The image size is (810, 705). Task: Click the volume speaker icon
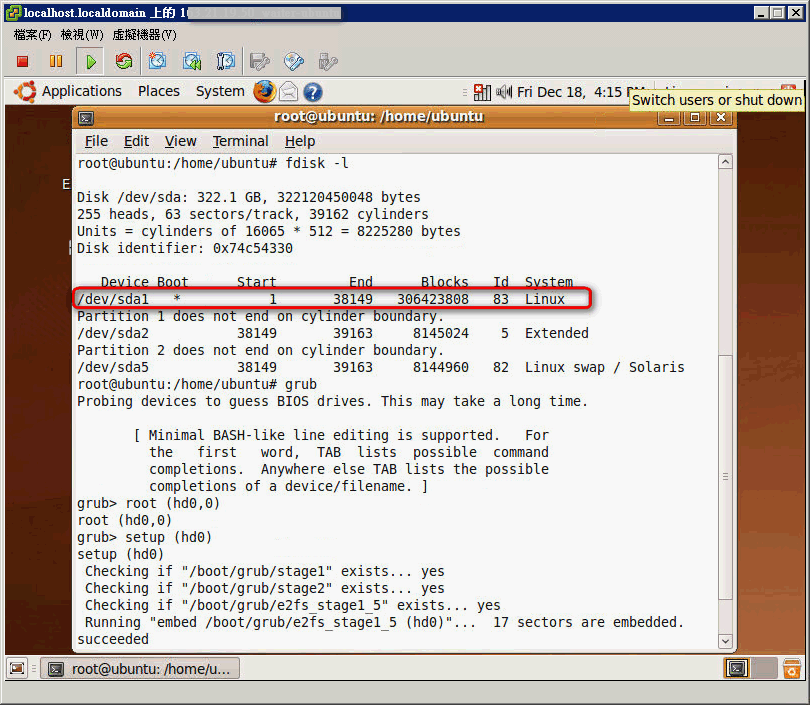tap(504, 92)
